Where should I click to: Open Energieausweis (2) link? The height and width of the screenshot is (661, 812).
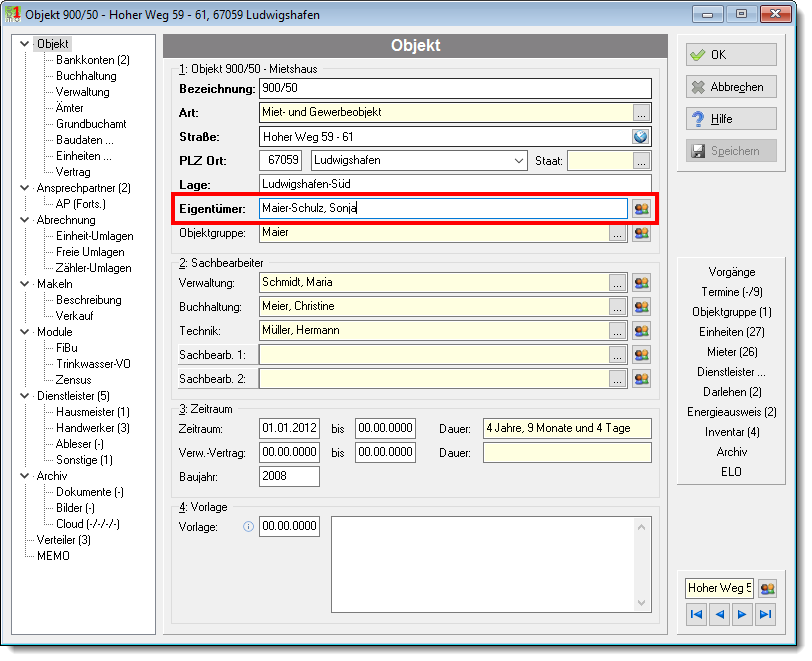pyautogui.click(x=732, y=412)
